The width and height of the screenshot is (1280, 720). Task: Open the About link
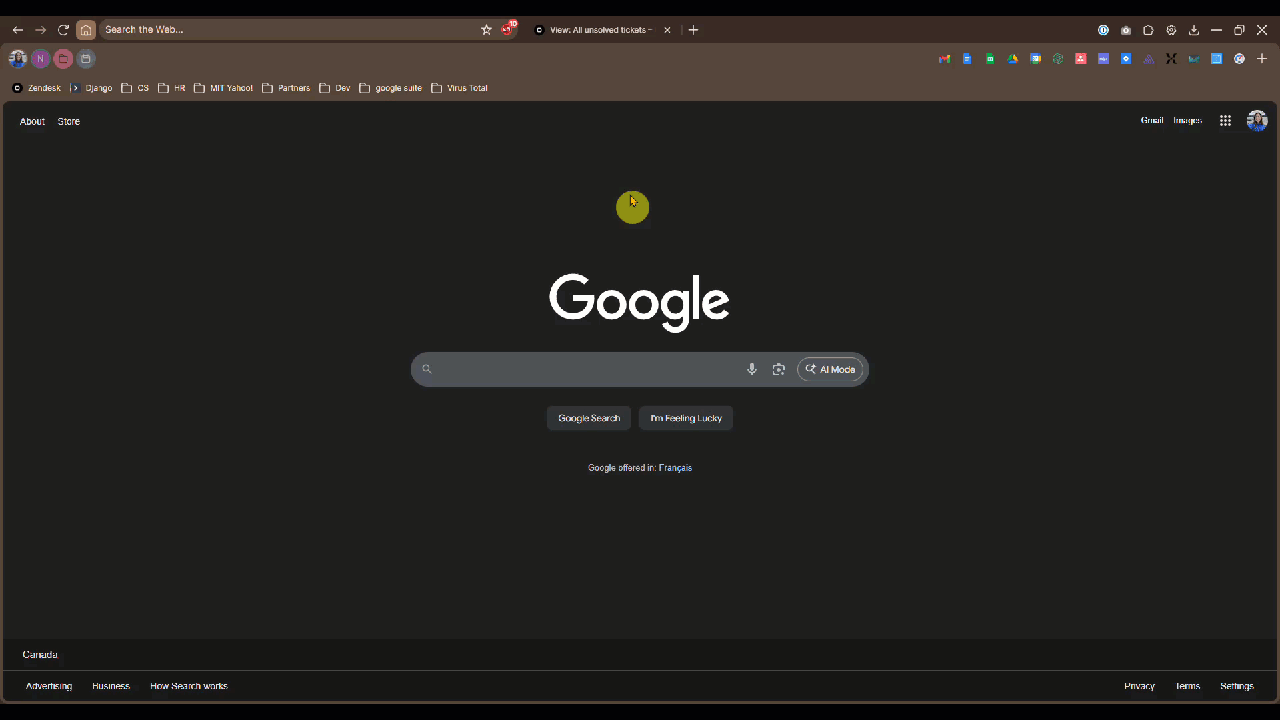click(x=32, y=121)
